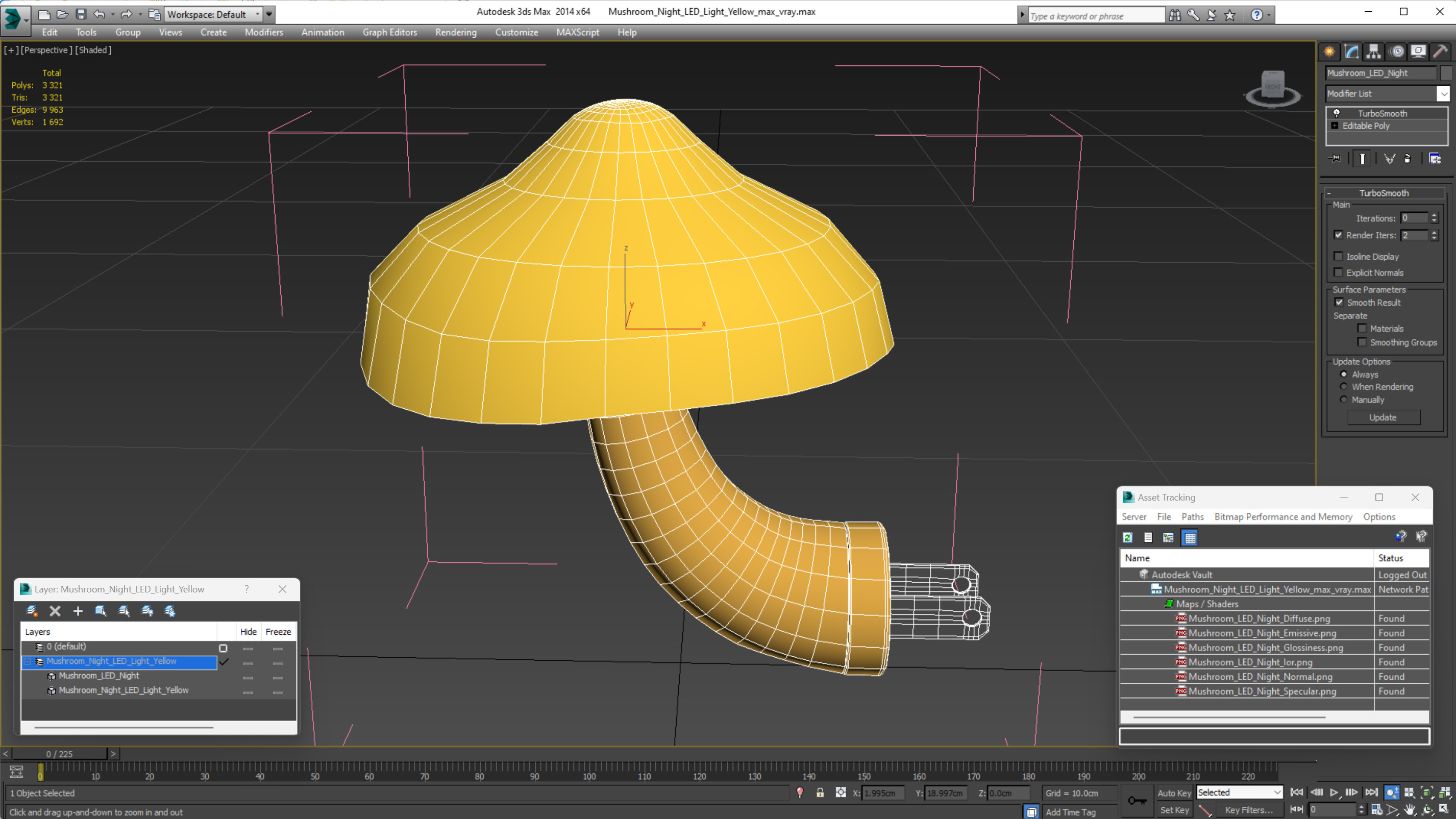Viewport: 1456px width, 819px height.
Task: Open the Utilities command panel tab
Action: coord(1440,52)
